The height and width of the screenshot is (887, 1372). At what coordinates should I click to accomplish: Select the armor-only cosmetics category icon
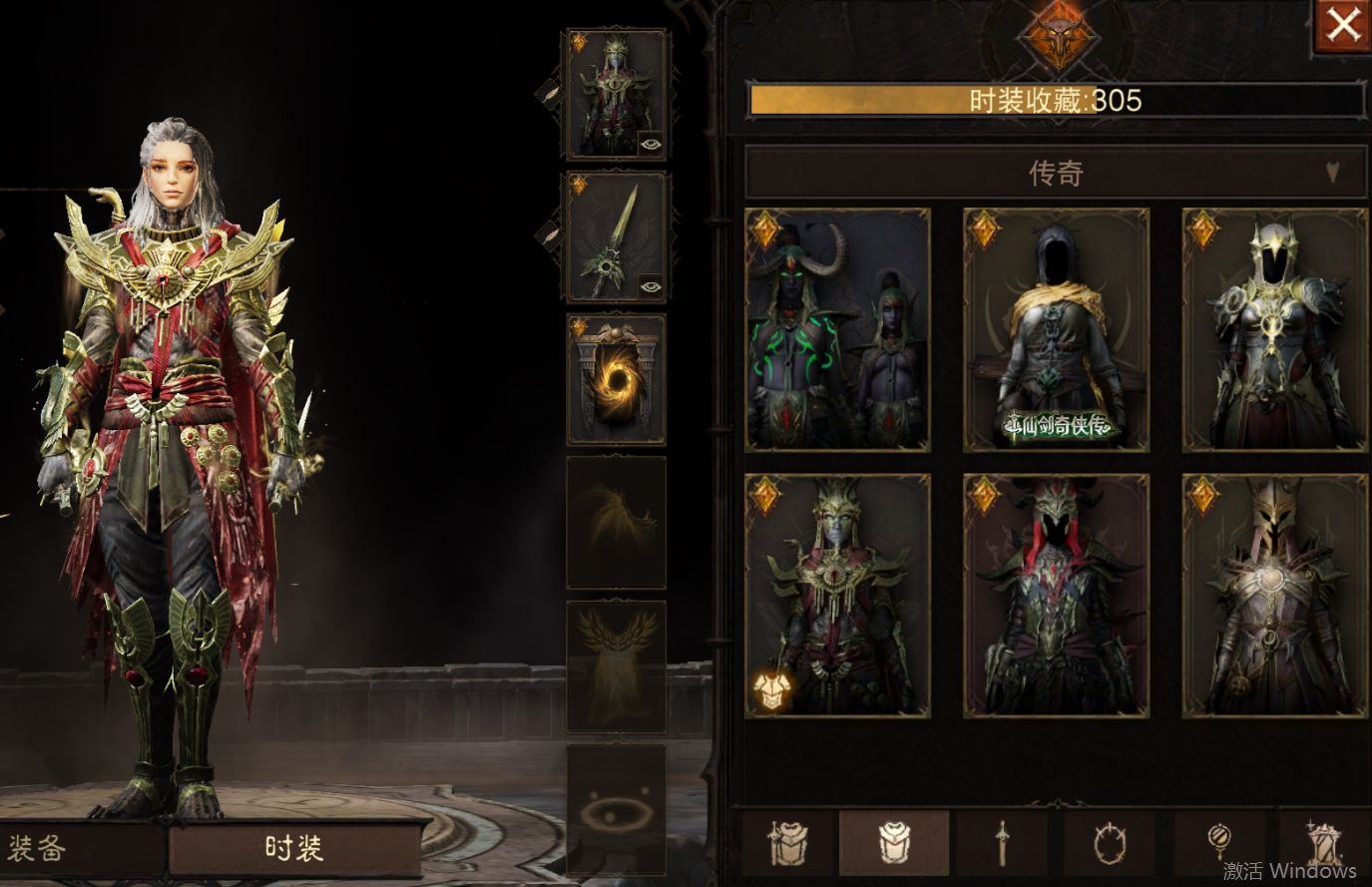(894, 844)
